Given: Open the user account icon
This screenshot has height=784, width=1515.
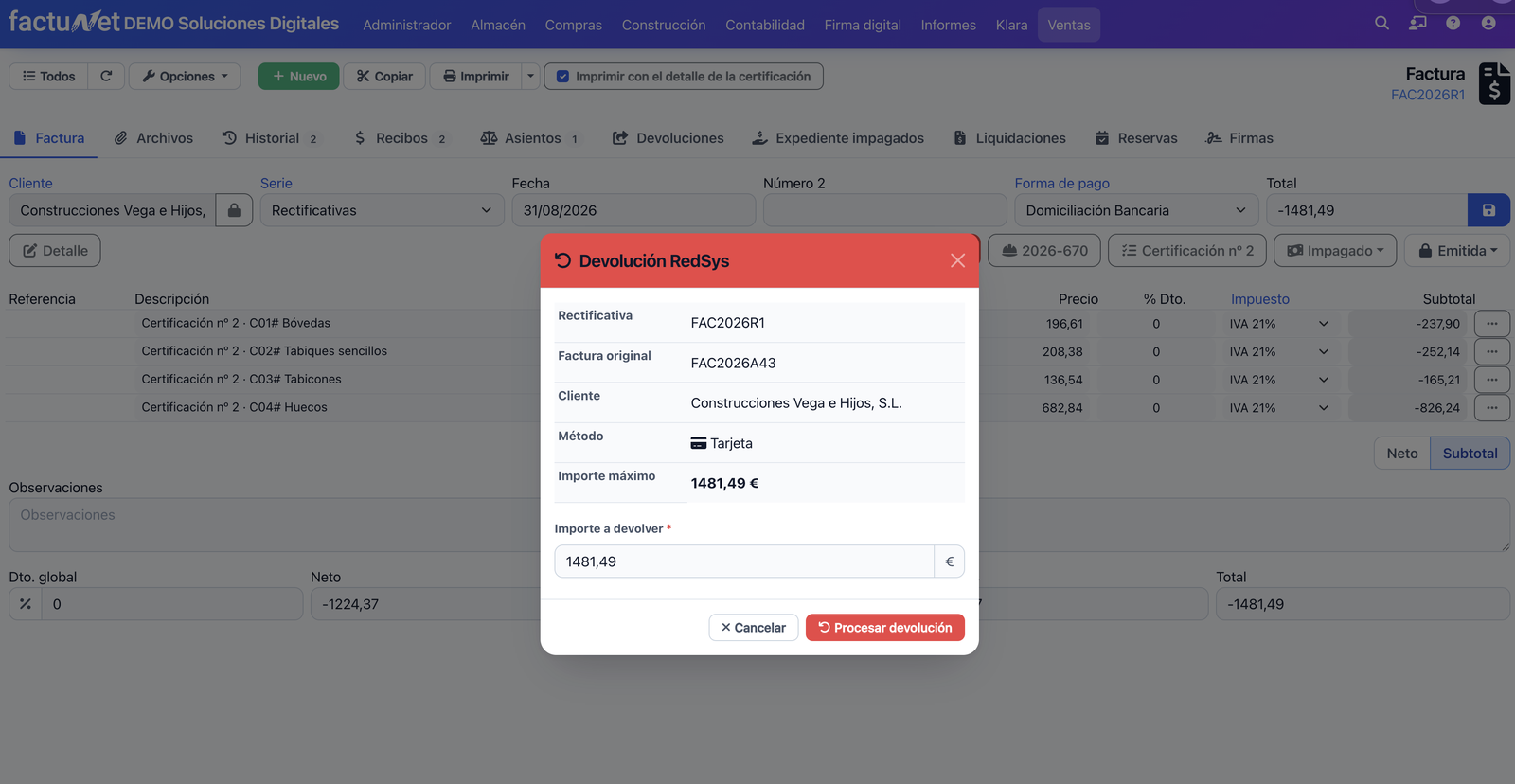Looking at the screenshot, I should (1488, 23).
